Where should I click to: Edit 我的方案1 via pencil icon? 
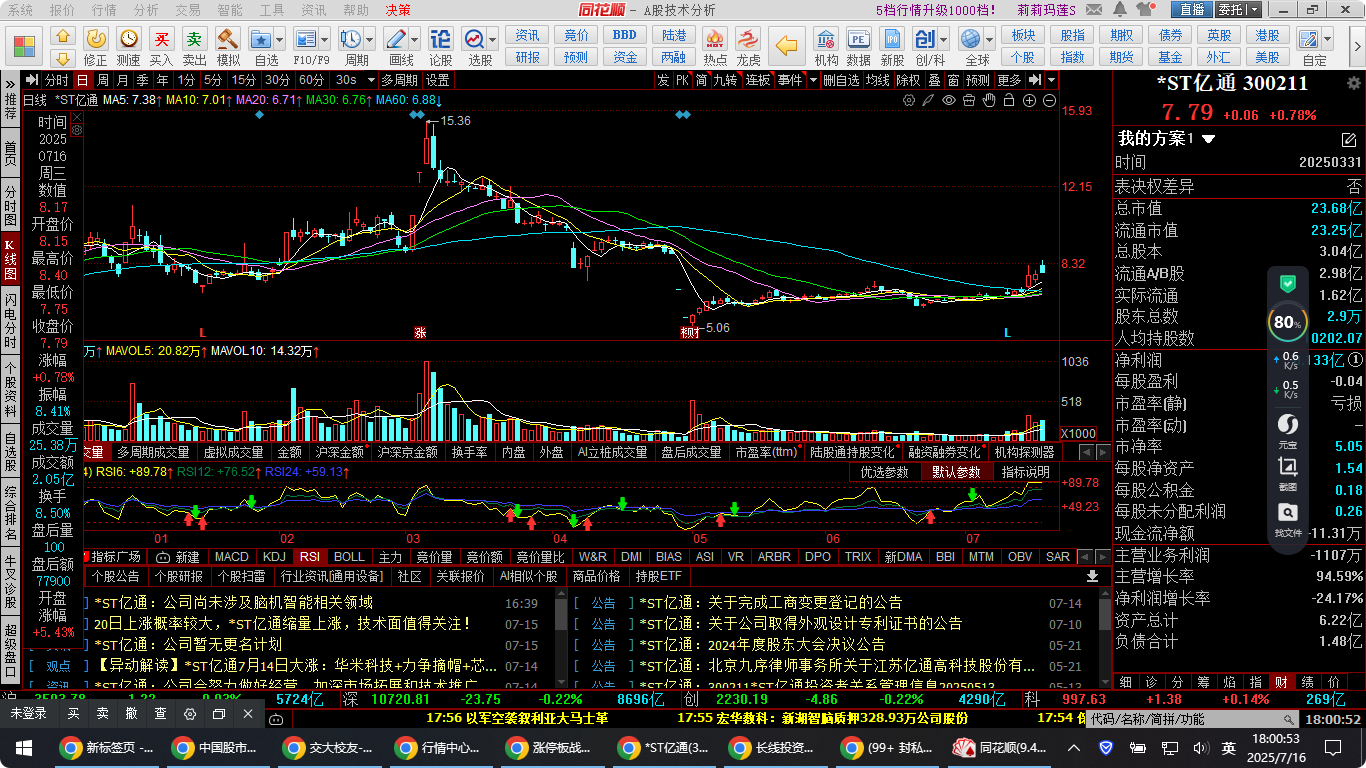[1349, 139]
